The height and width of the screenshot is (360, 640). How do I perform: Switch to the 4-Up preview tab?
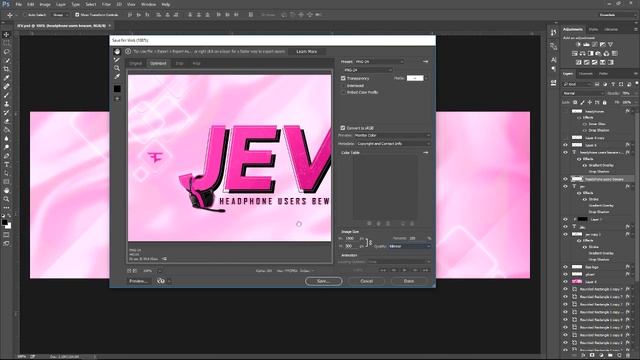click(196, 63)
